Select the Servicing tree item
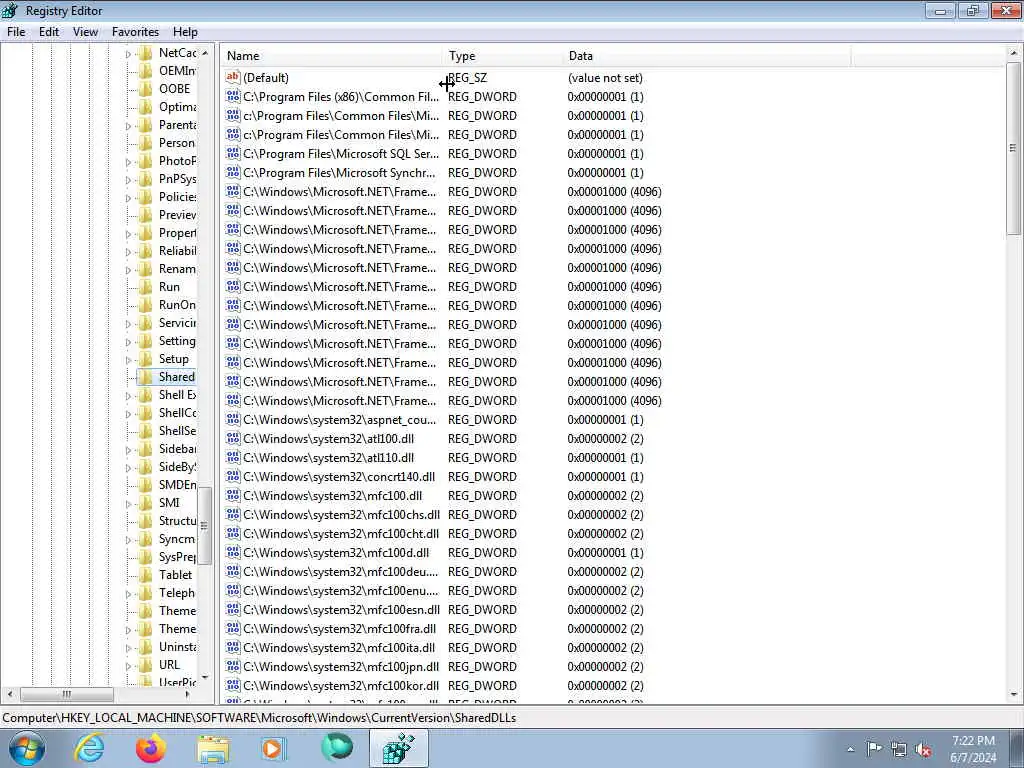The image size is (1024, 768). tap(176, 323)
